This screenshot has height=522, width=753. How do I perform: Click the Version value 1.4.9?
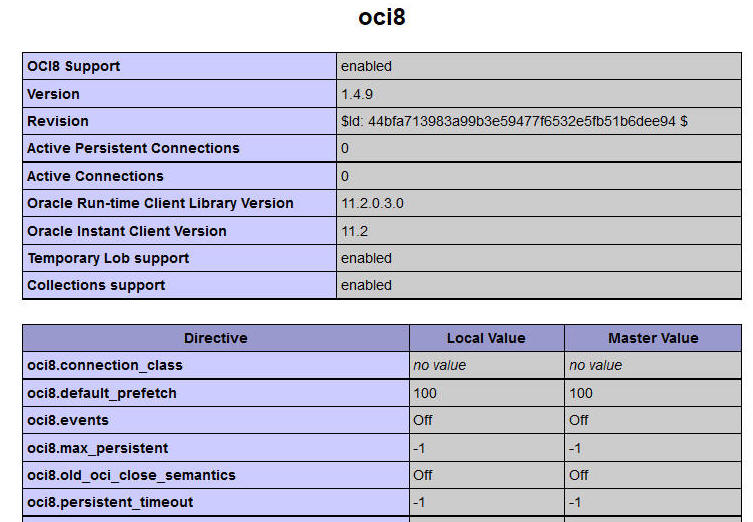[x=357, y=94]
